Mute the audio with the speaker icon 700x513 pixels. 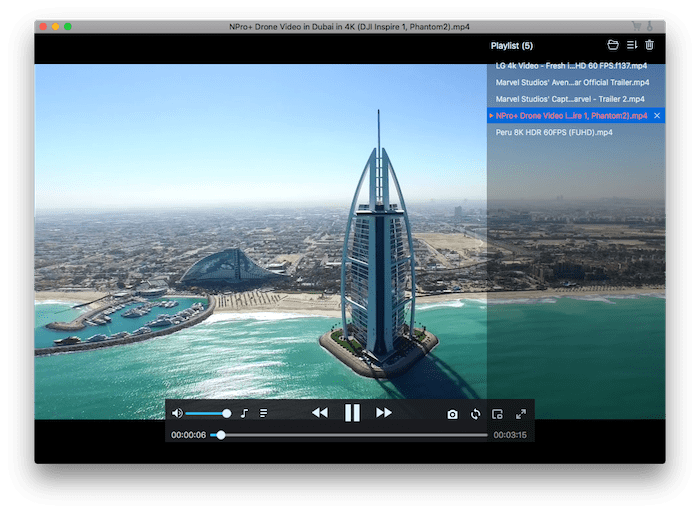[x=177, y=413]
